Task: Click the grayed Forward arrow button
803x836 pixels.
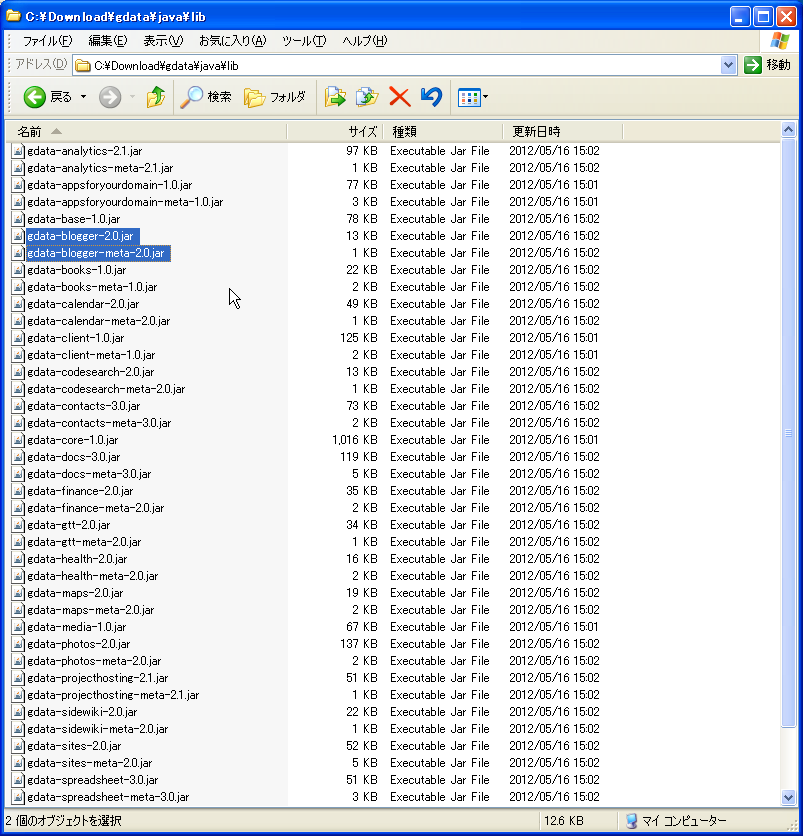Action: point(110,97)
